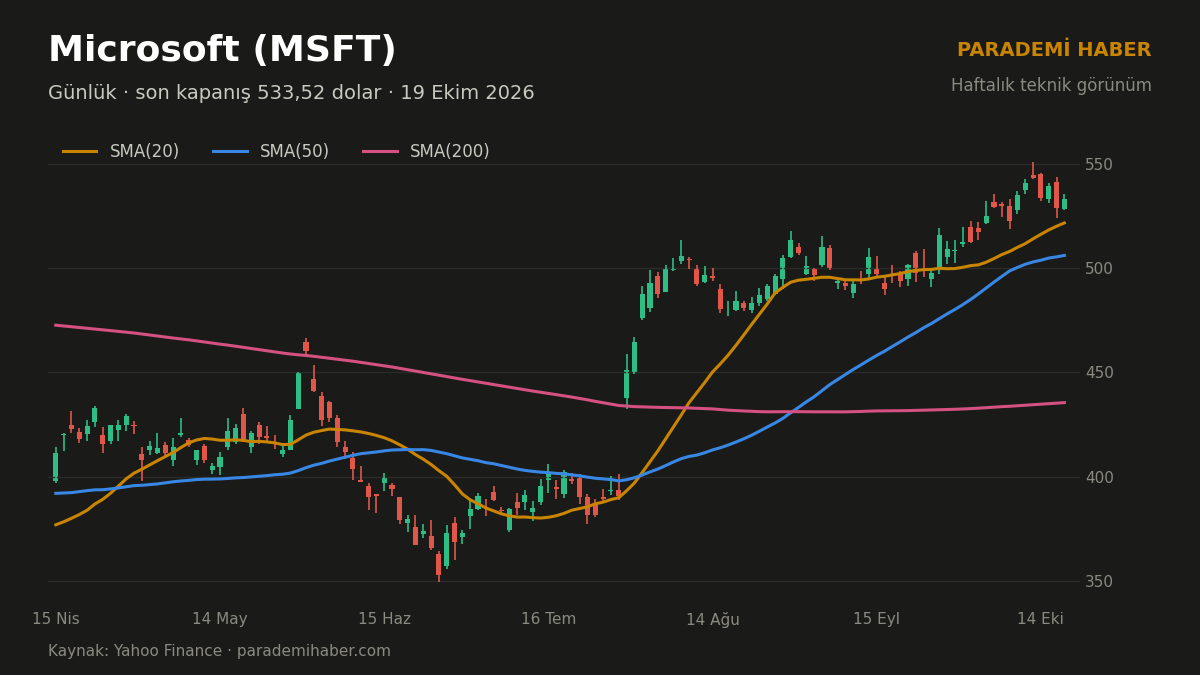Image resolution: width=1200 pixels, height=675 pixels.
Task: Click the 14 Eki date axis label
Action: click(x=1040, y=619)
